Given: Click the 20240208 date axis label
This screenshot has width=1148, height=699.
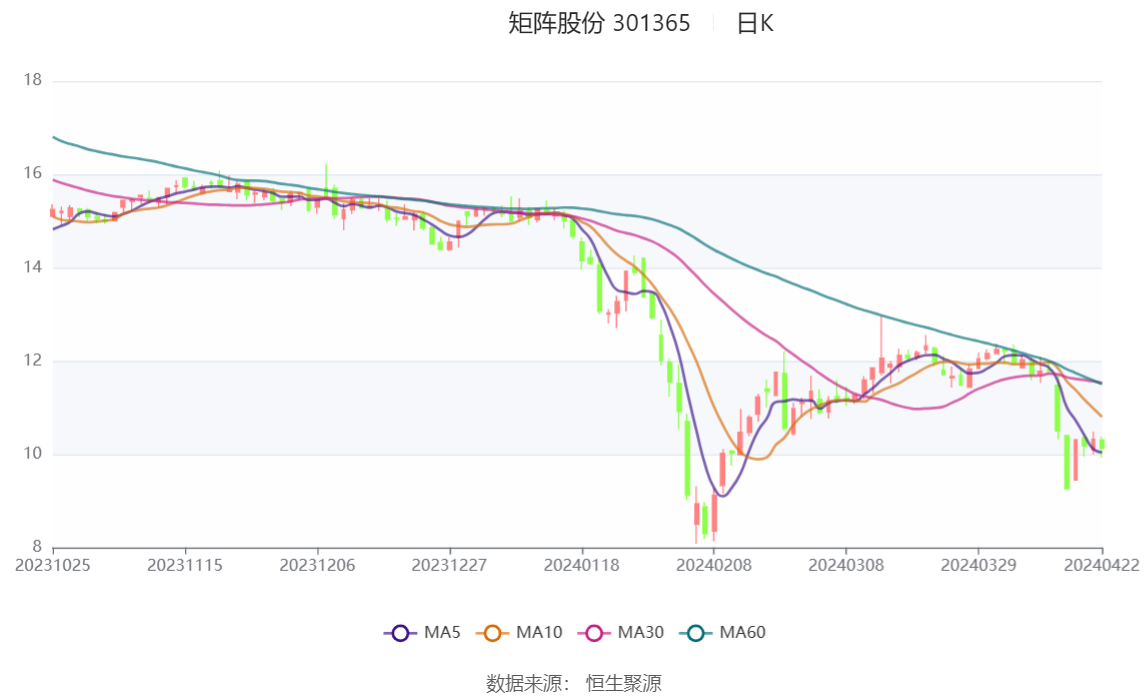Looking at the screenshot, I should point(714,565).
